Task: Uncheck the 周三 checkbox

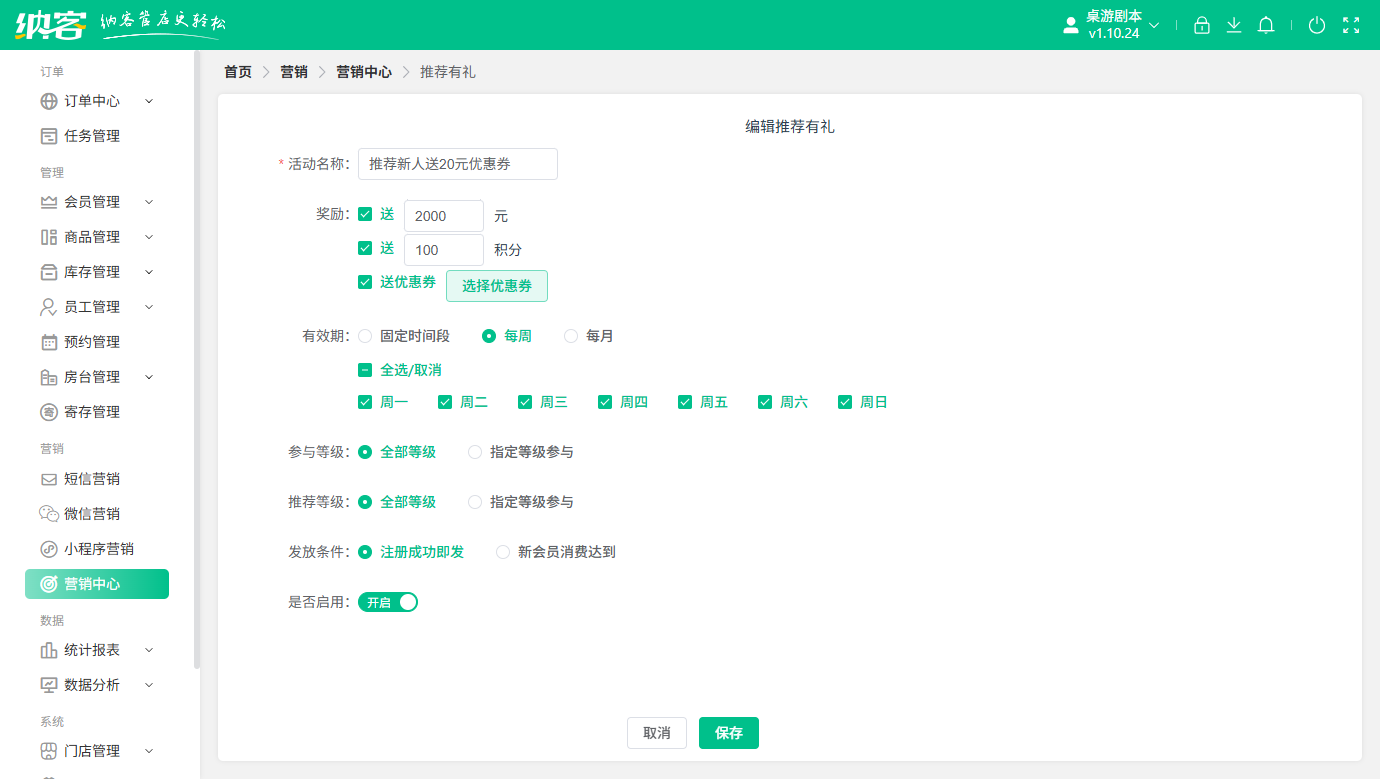Action: tap(525, 401)
